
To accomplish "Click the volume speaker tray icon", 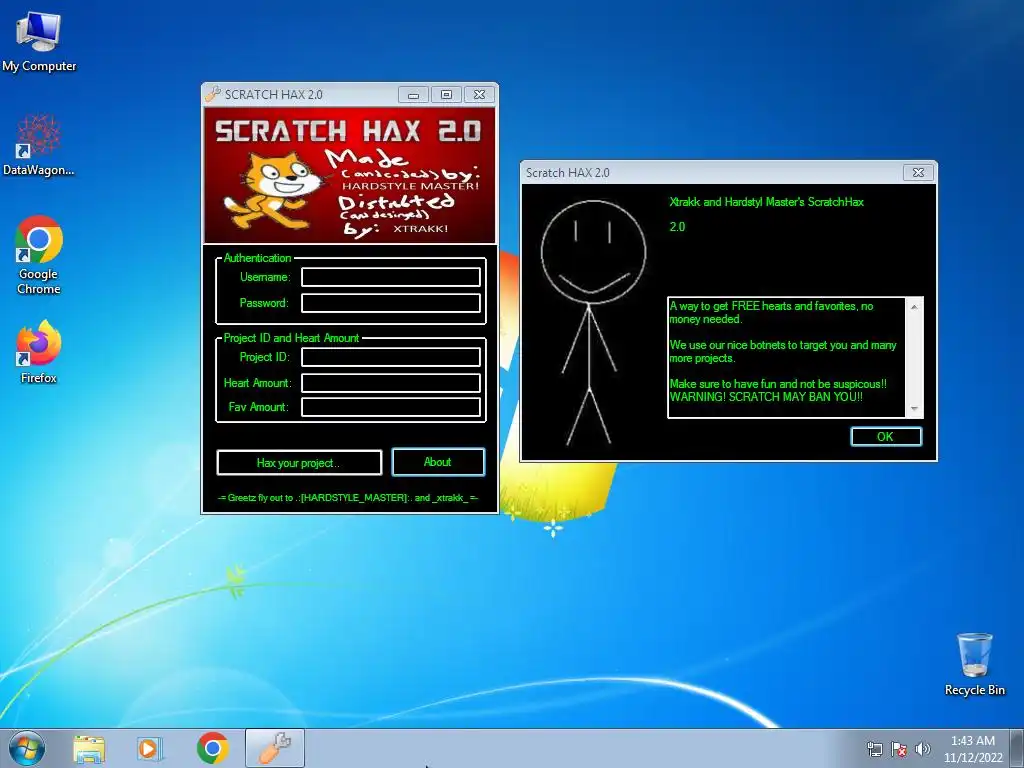I will point(923,749).
